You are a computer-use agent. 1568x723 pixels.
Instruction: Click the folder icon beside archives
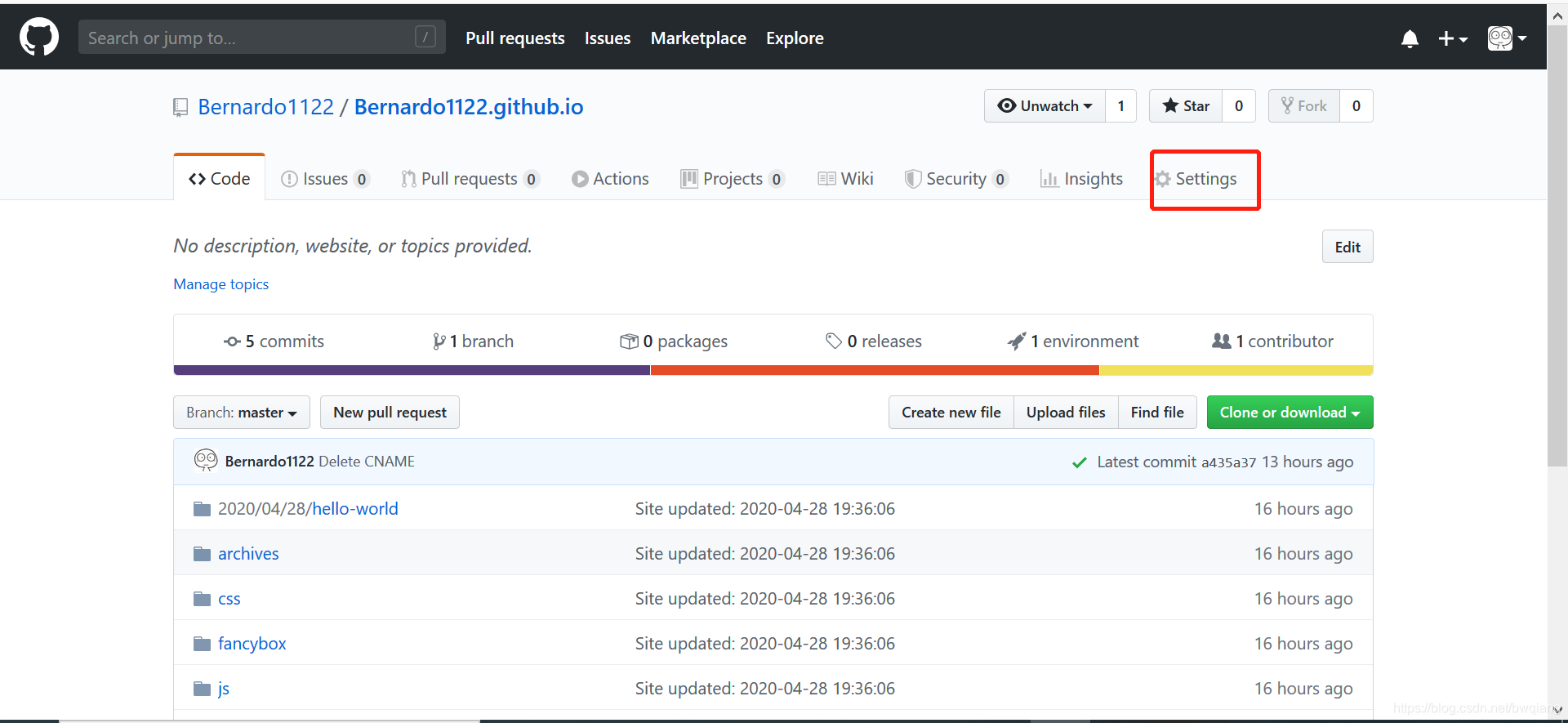(x=202, y=554)
